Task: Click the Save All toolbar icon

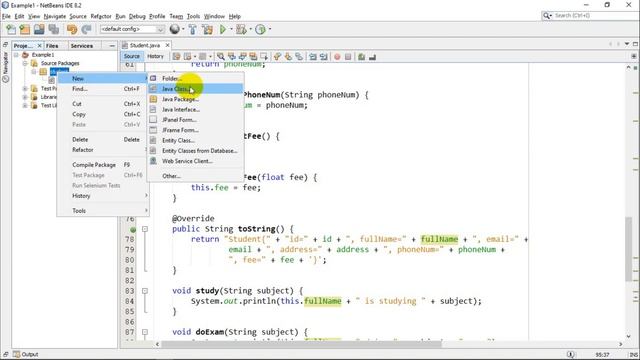Action: 53,29
